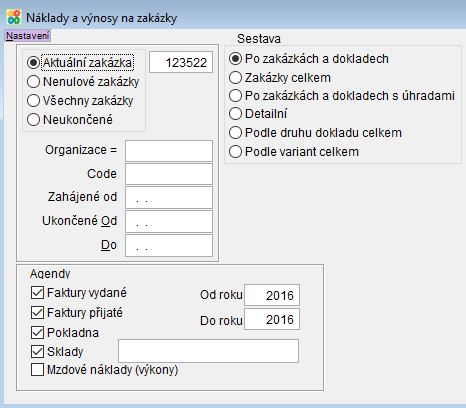Focus the Organizace input field

(x=169, y=151)
